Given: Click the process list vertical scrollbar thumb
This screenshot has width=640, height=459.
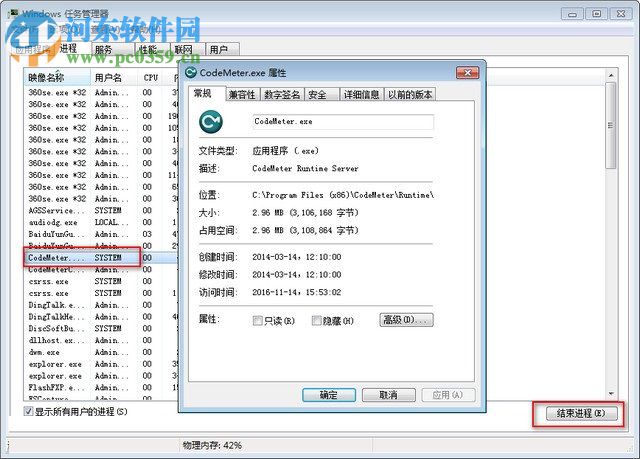Looking at the screenshot, I should (x=611, y=125).
